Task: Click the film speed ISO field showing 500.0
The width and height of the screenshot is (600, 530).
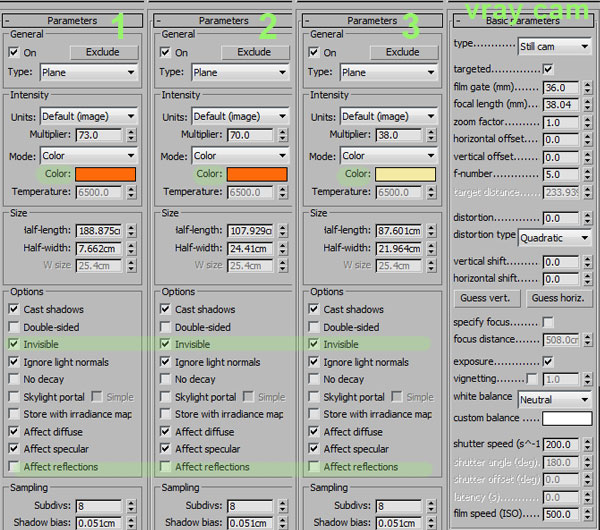Action: 561,514
